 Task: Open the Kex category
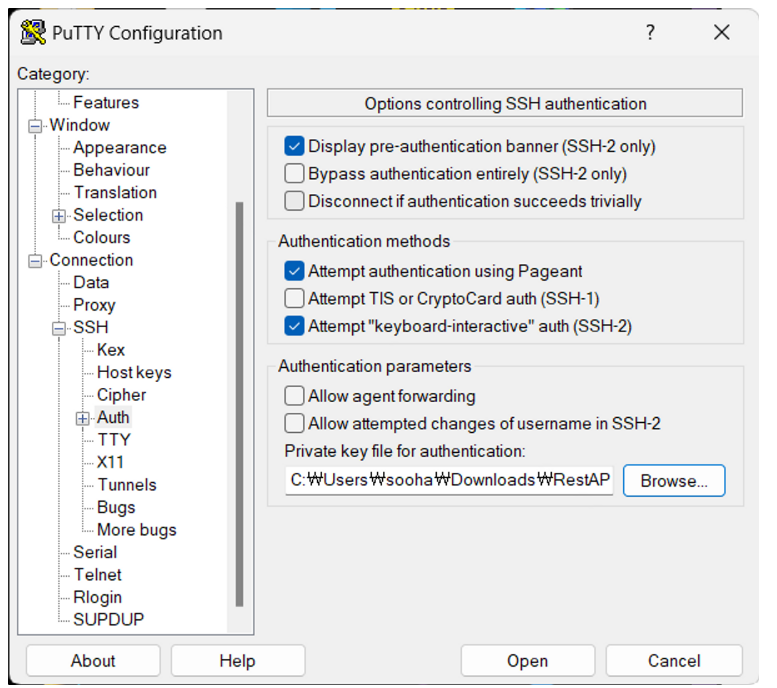pyautogui.click(x=111, y=350)
